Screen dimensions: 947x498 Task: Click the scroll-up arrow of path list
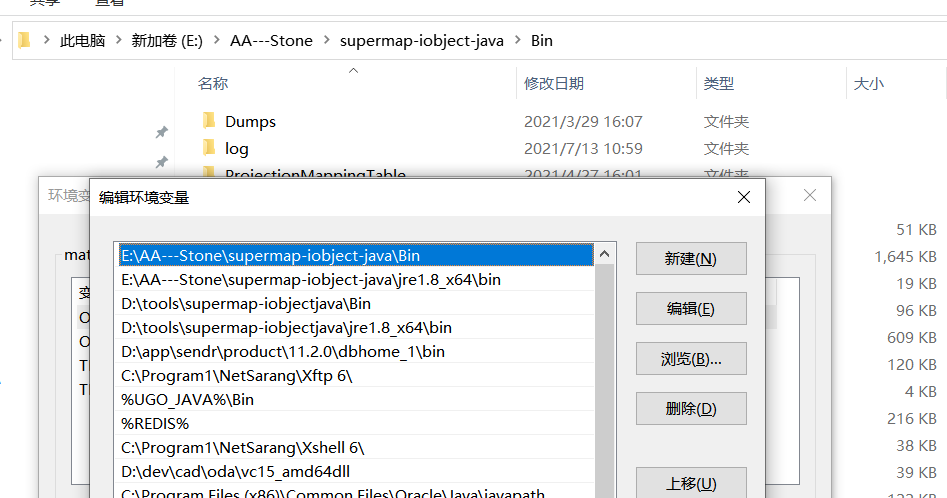605,255
